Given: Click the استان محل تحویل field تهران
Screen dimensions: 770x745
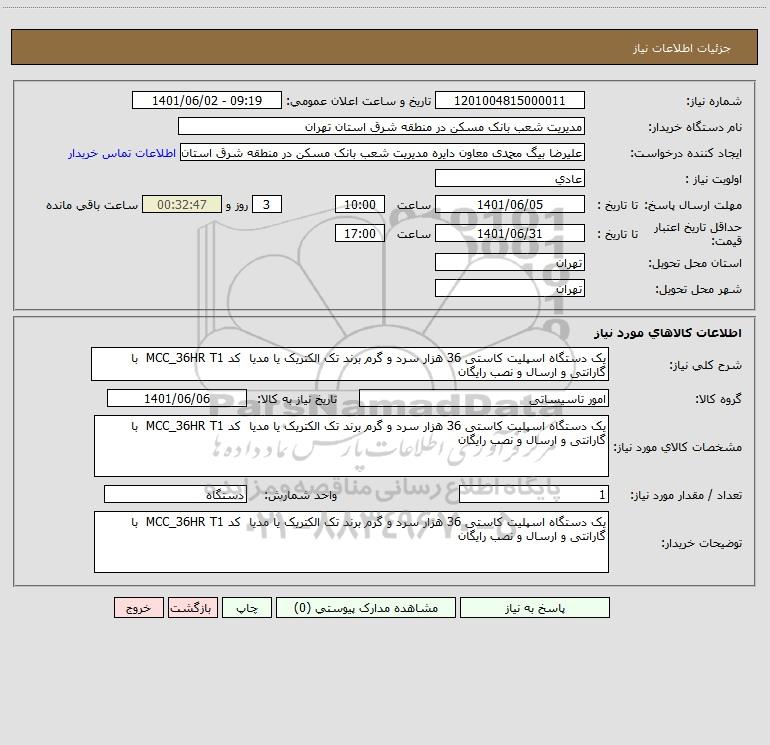Looking at the screenshot, I should [x=510, y=262].
